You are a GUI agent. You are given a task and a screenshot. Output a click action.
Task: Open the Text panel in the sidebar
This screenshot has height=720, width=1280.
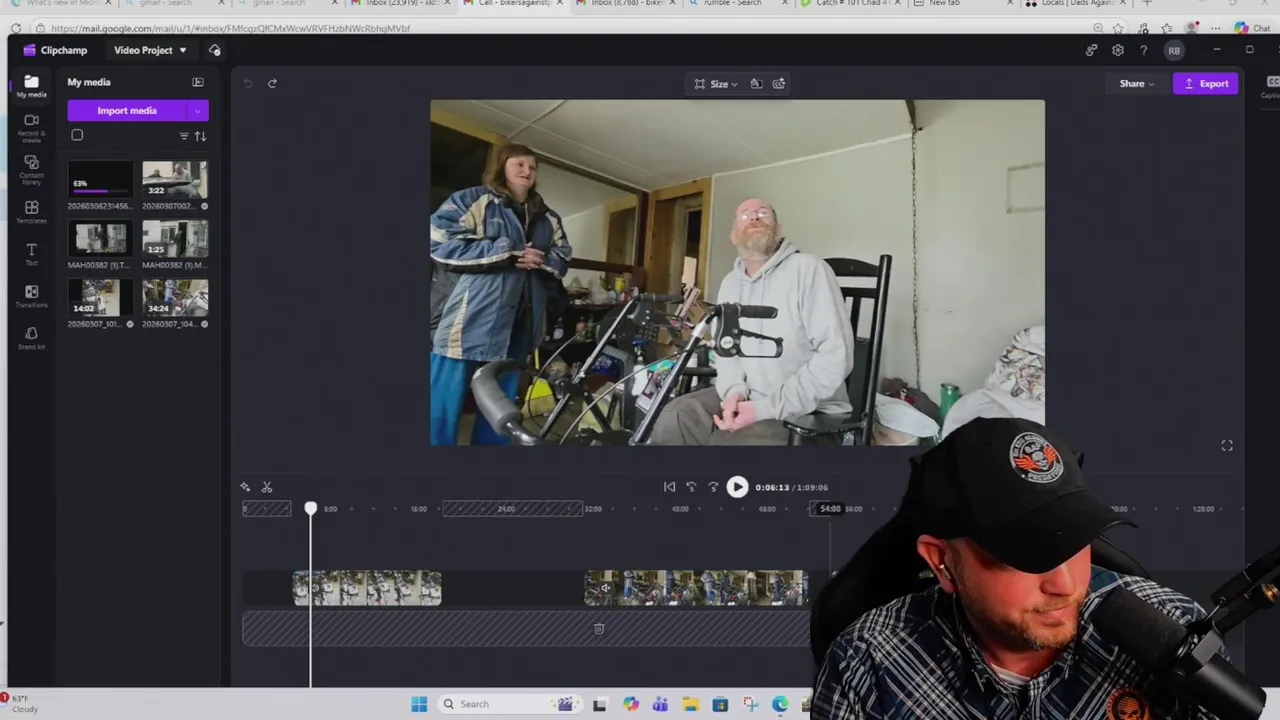tap(31, 254)
